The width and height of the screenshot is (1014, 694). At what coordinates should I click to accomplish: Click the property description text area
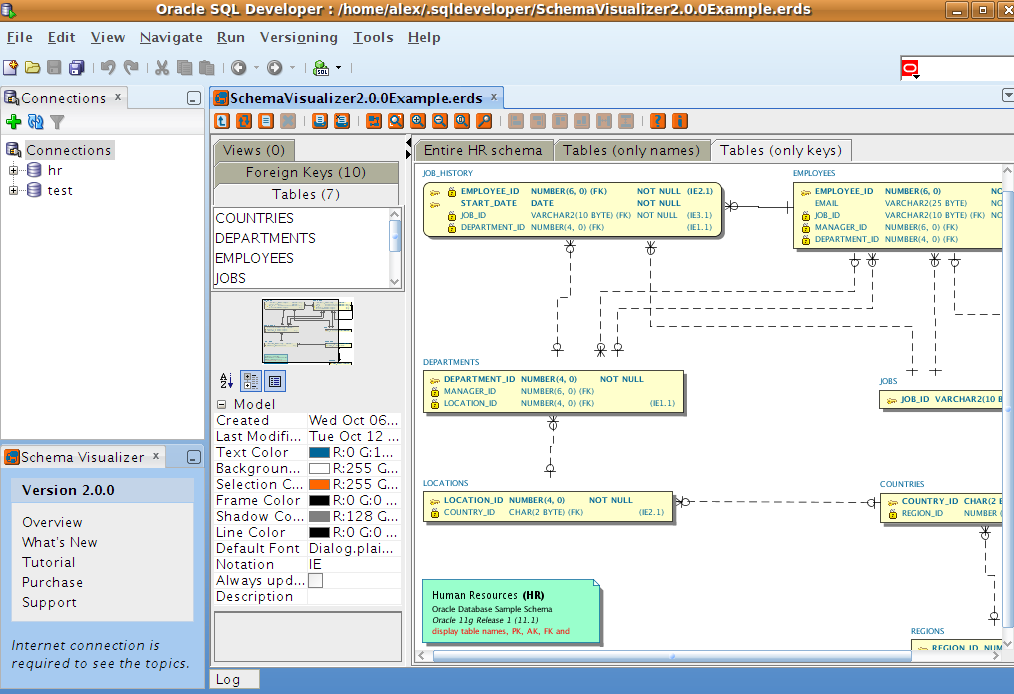(308, 637)
